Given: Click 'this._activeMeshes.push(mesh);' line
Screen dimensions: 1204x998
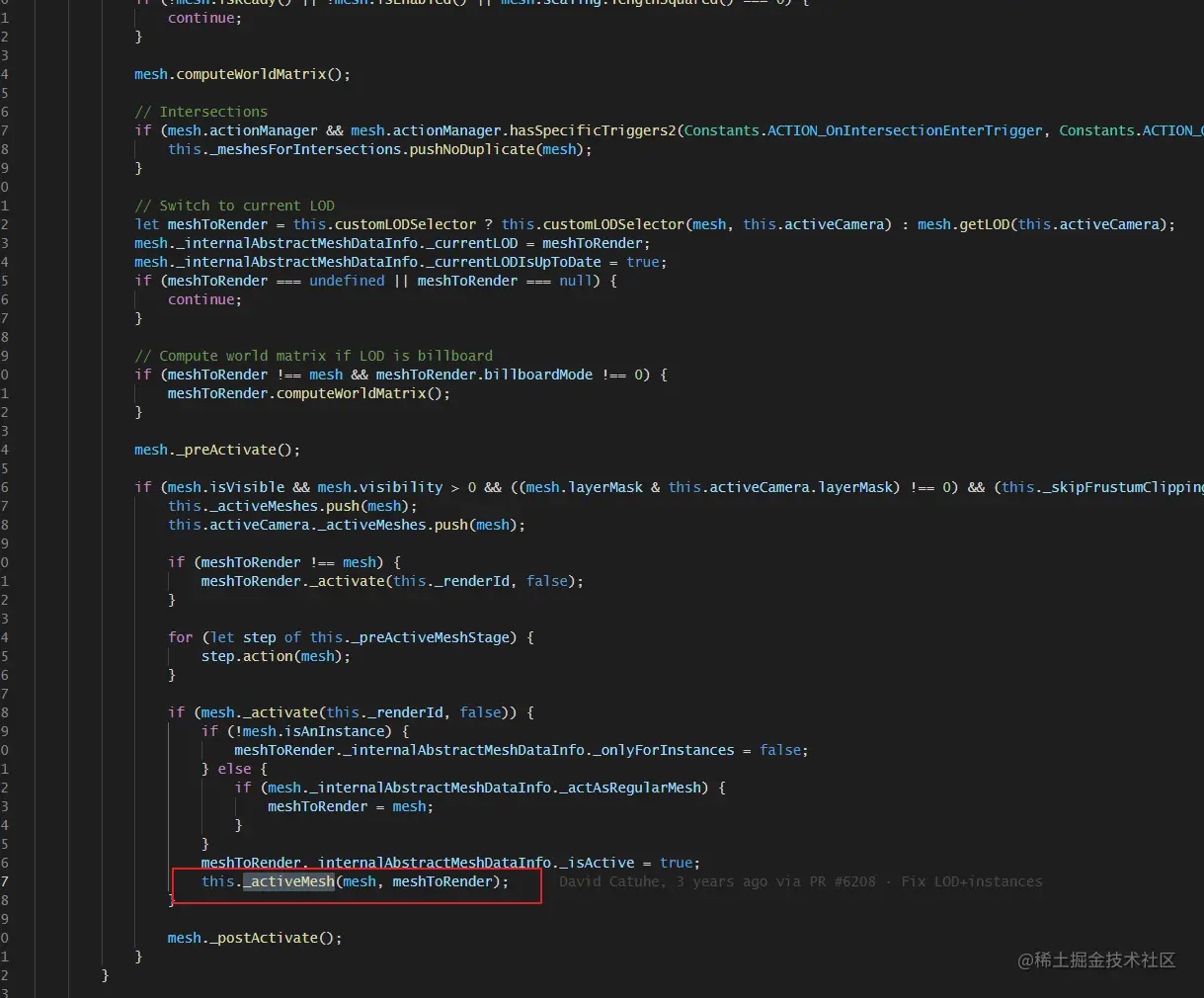Looking at the screenshot, I should 292,506.
